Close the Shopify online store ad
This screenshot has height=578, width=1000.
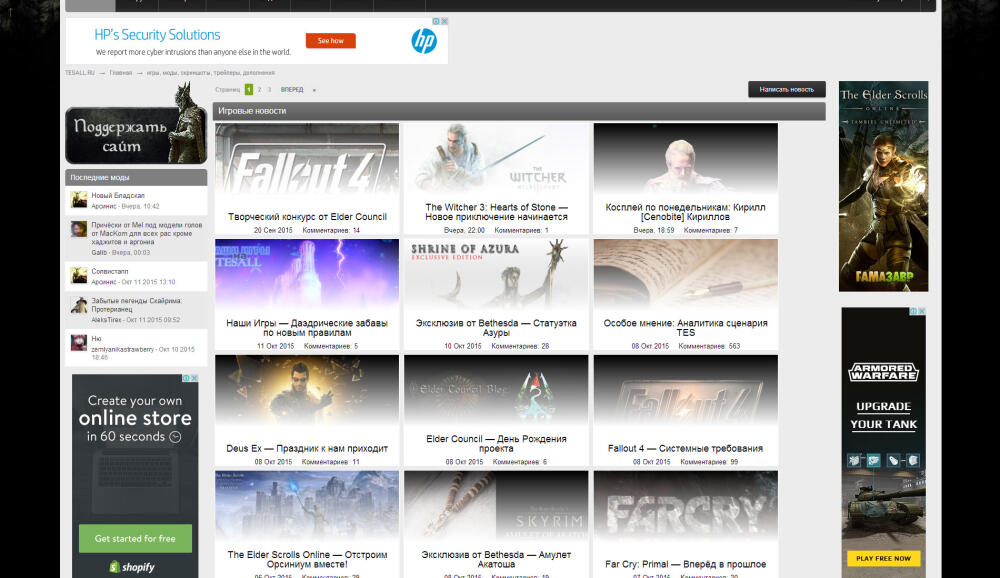coord(195,378)
